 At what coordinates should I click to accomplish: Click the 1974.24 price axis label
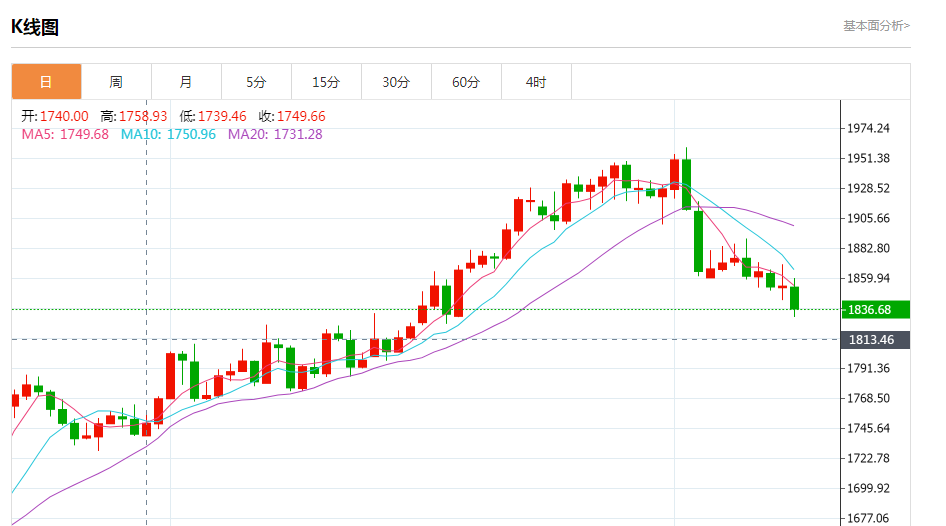pos(868,128)
